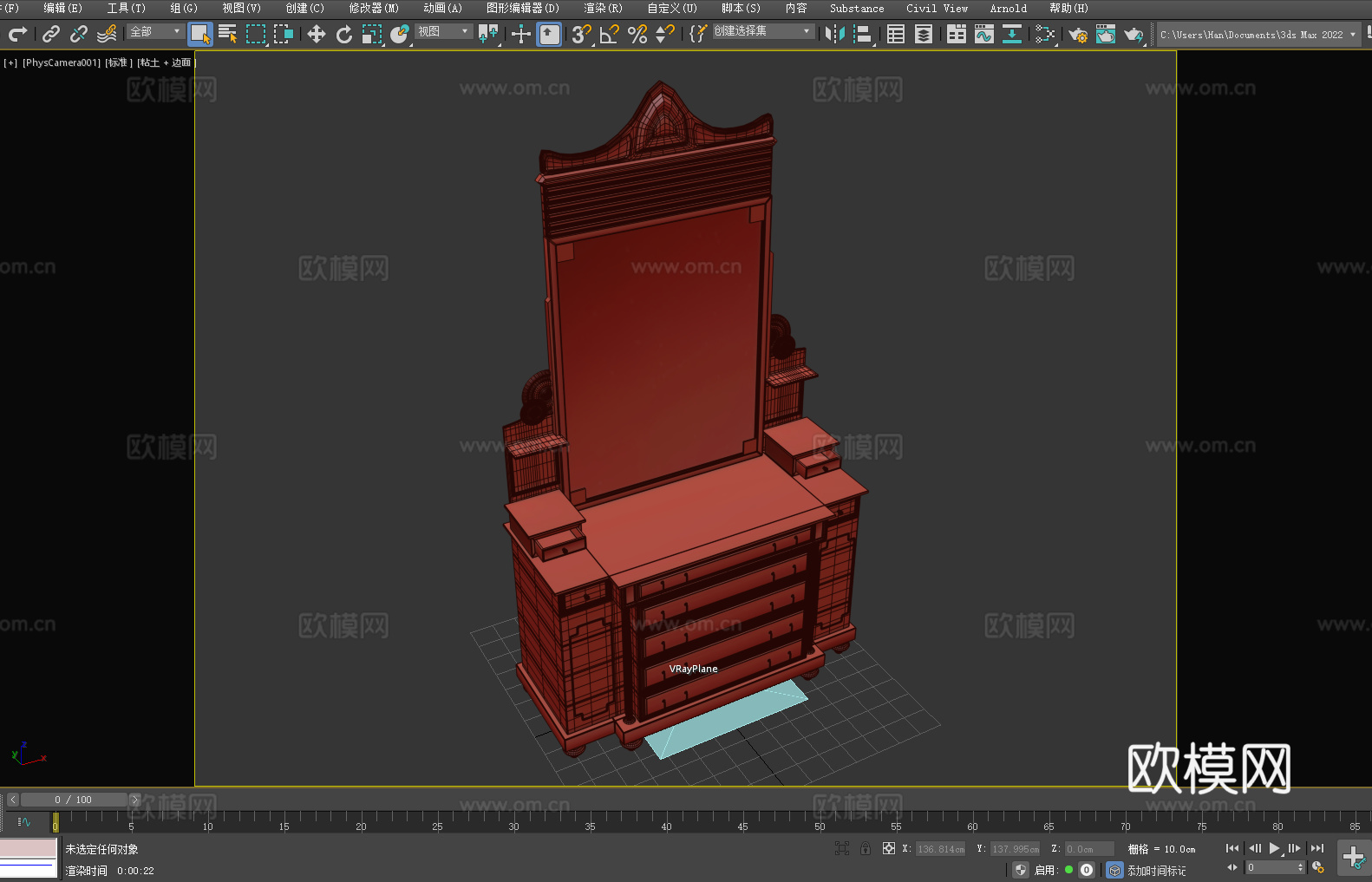Open the Mini Curve Editor toggle
This screenshot has width=1372, height=882.
pos(24,821)
